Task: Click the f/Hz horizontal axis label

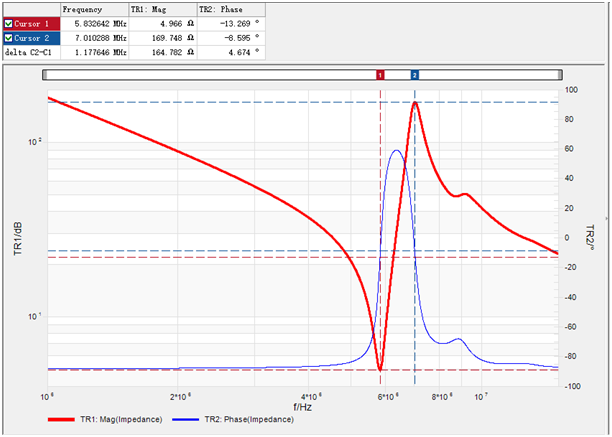Action: [x=302, y=407]
